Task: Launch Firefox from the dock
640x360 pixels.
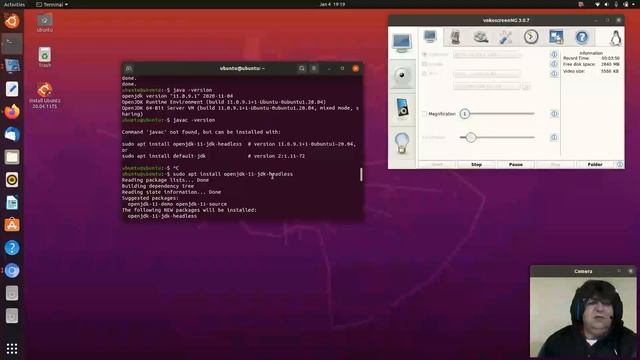Action: [12, 111]
